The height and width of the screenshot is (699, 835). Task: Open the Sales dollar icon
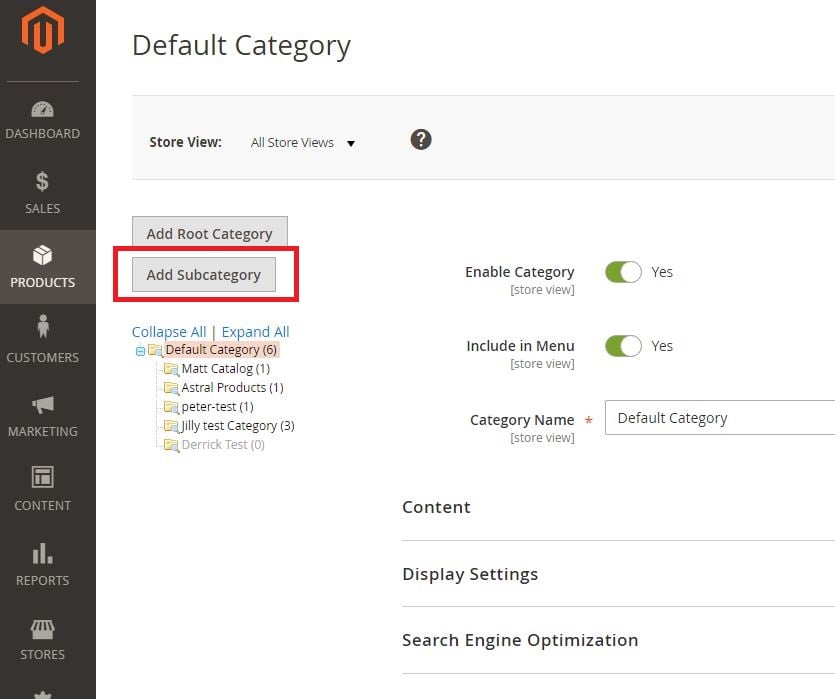43,182
